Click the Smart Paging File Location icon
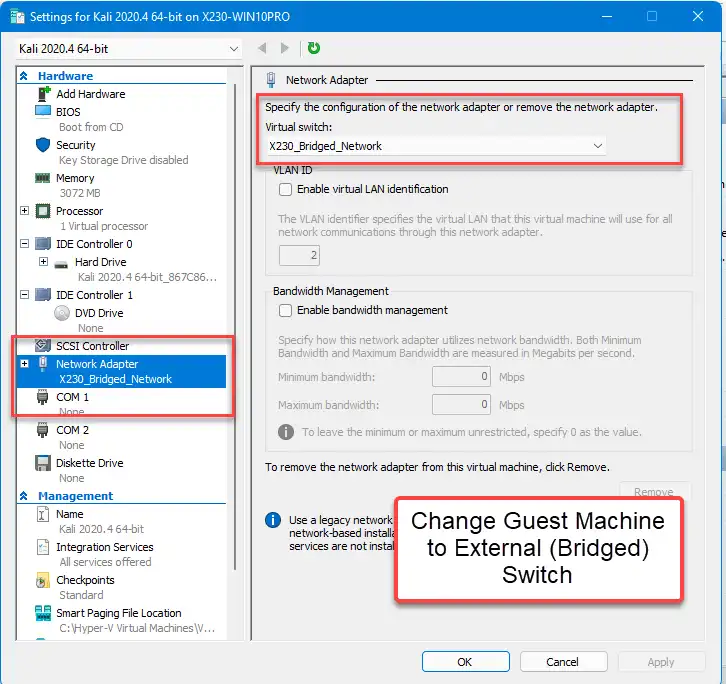The height and width of the screenshot is (684, 726). tap(43, 613)
